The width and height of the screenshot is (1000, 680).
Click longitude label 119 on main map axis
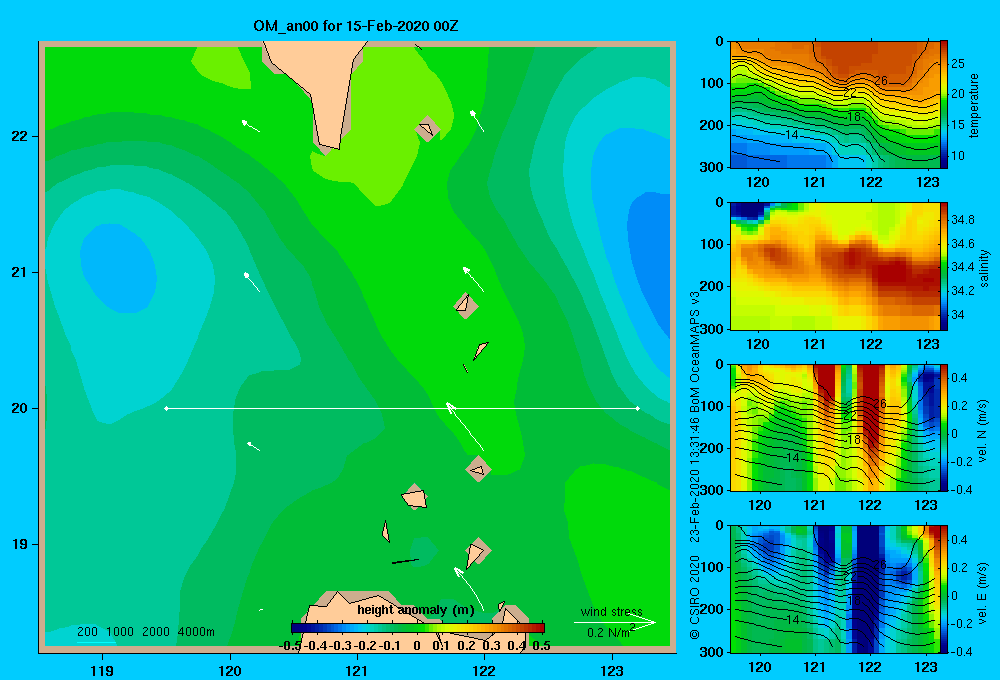click(102, 670)
